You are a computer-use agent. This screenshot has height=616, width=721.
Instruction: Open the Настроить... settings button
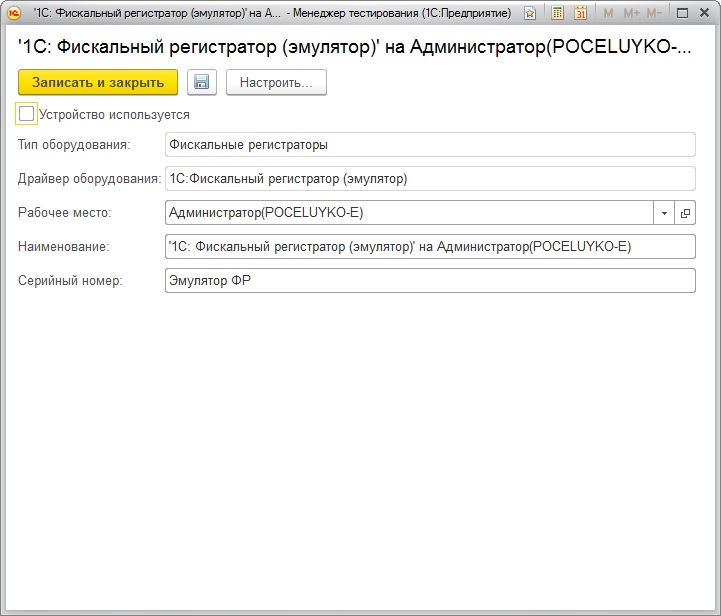[276, 83]
